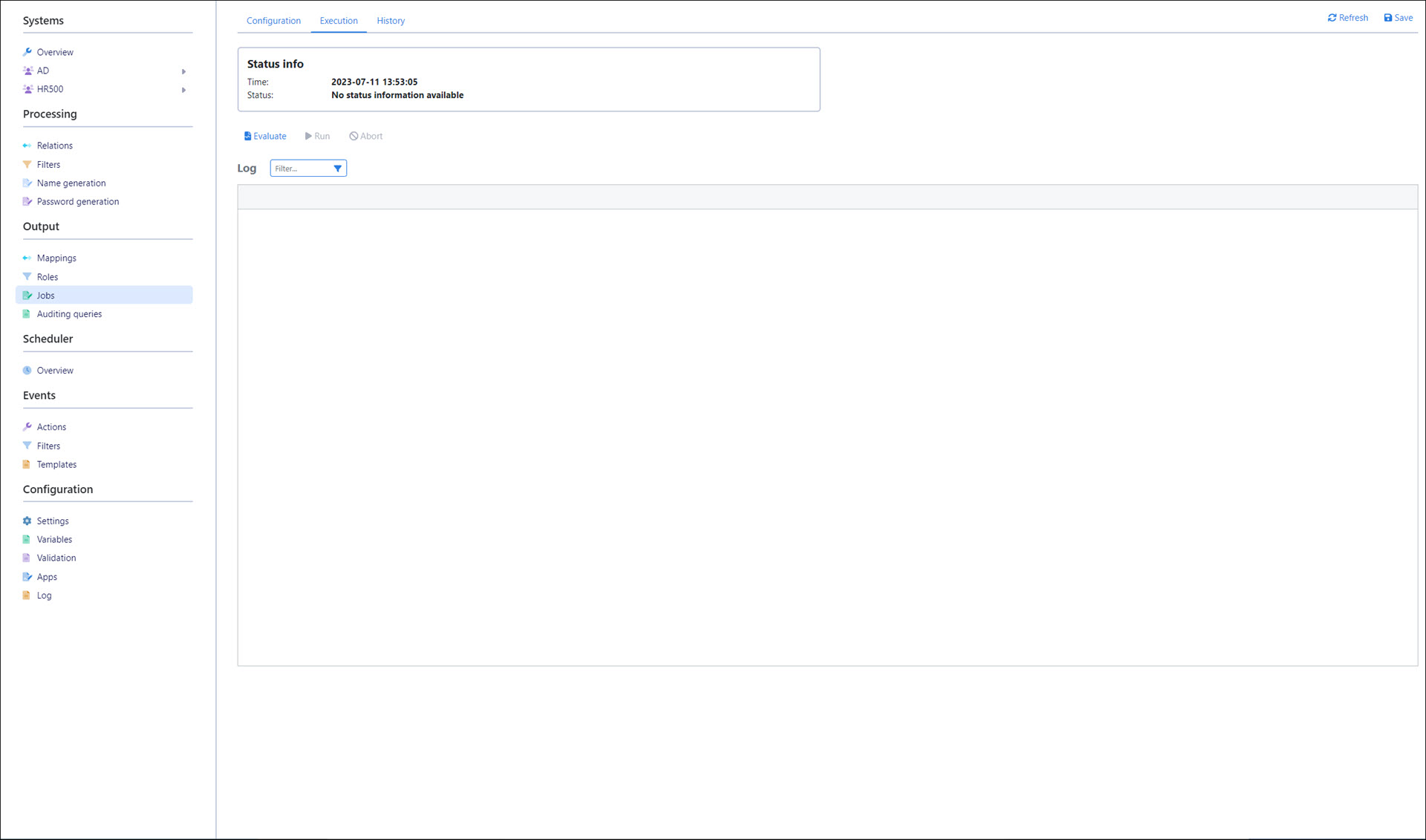Open Name generation in Processing
The image size is (1426, 840).
coord(71,183)
